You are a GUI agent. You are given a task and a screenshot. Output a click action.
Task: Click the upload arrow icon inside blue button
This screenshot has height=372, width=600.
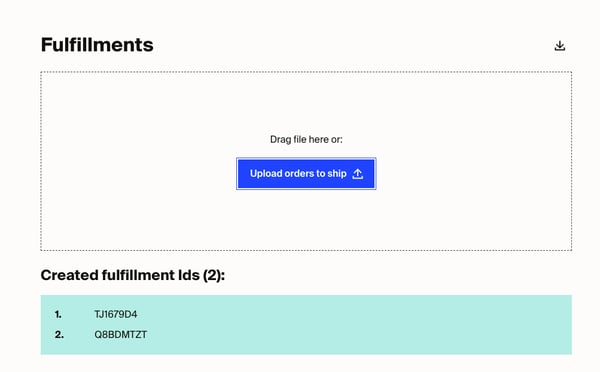[357, 174]
